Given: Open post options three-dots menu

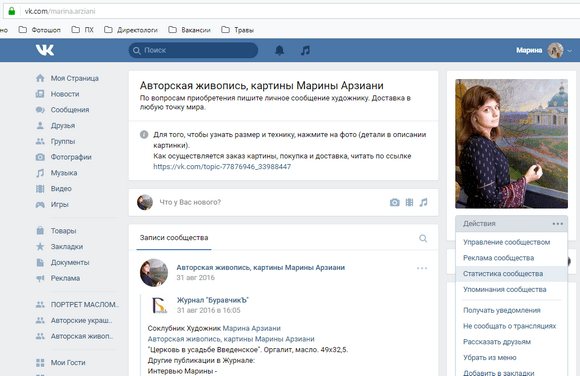Looking at the screenshot, I should [x=422, y=268].
